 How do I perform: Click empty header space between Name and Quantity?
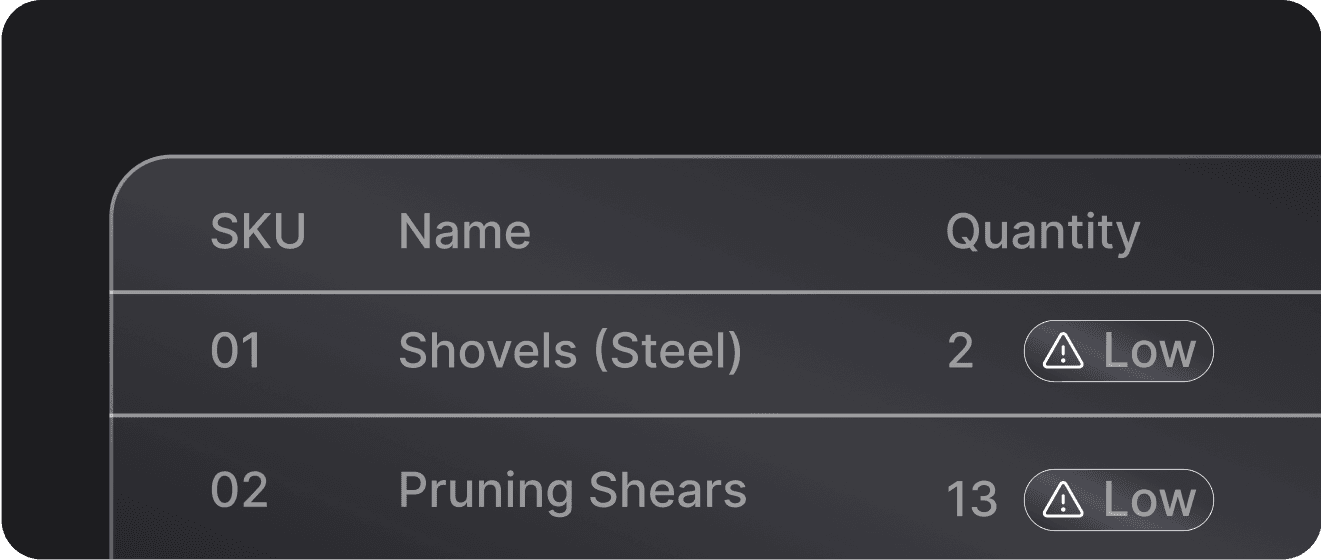[738, 232]
